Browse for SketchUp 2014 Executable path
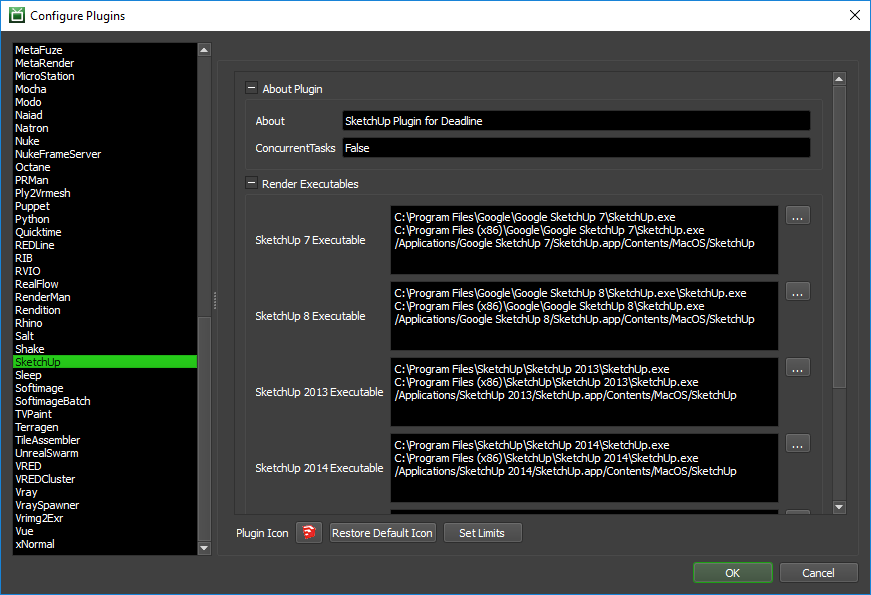This screenshot has width=871, height=595. (798, 444)
